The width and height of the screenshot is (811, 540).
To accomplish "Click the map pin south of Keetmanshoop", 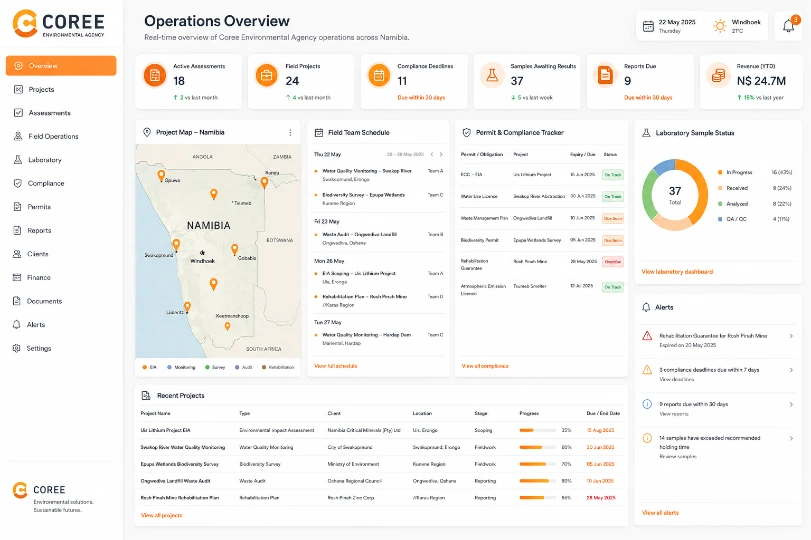I will click(x=227, y=326).
